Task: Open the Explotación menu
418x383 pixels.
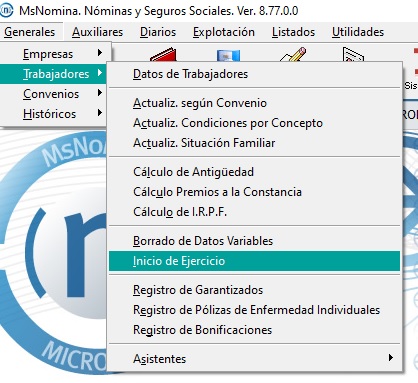Action: pyautogui.click(x=224, y=32)
